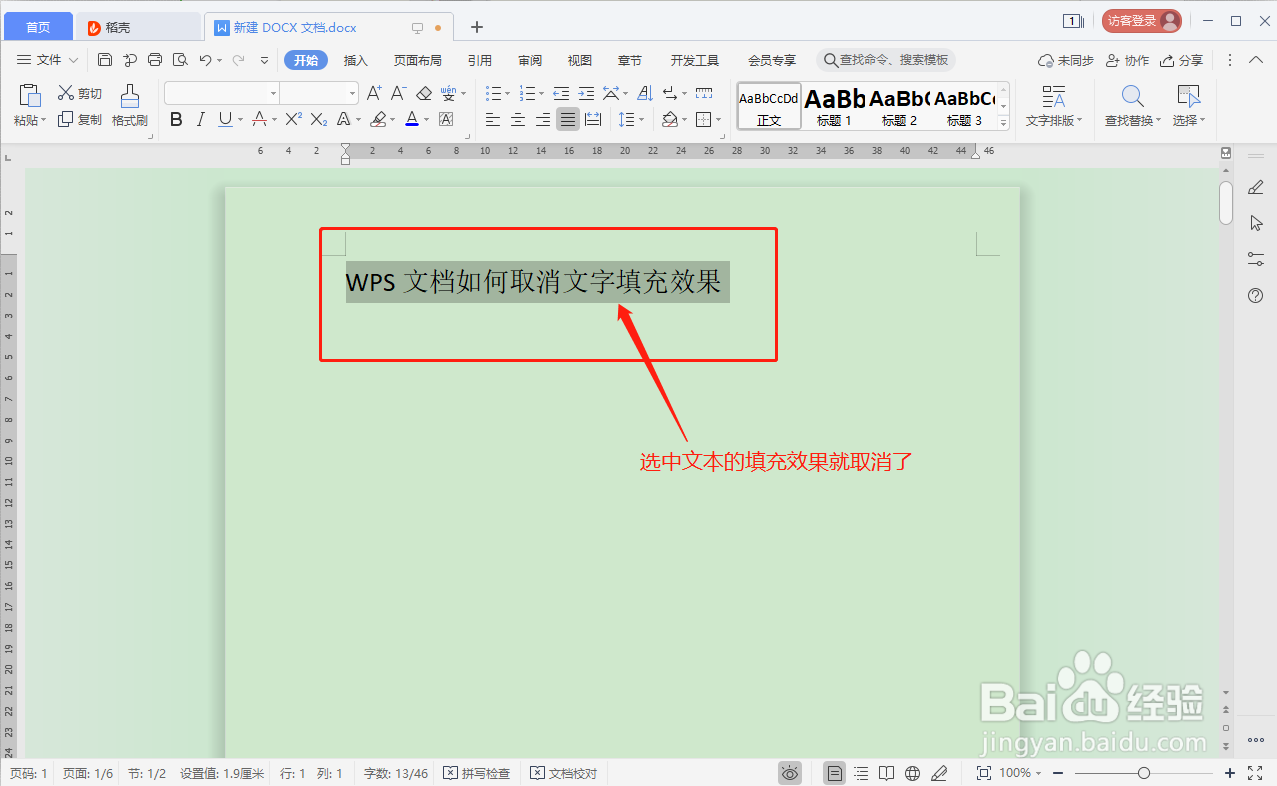Image resolution: width=1277 pixels, height=786 pixels.
Task: Align paragraph left
Action: pyautogui.click(x=493, y=120)
